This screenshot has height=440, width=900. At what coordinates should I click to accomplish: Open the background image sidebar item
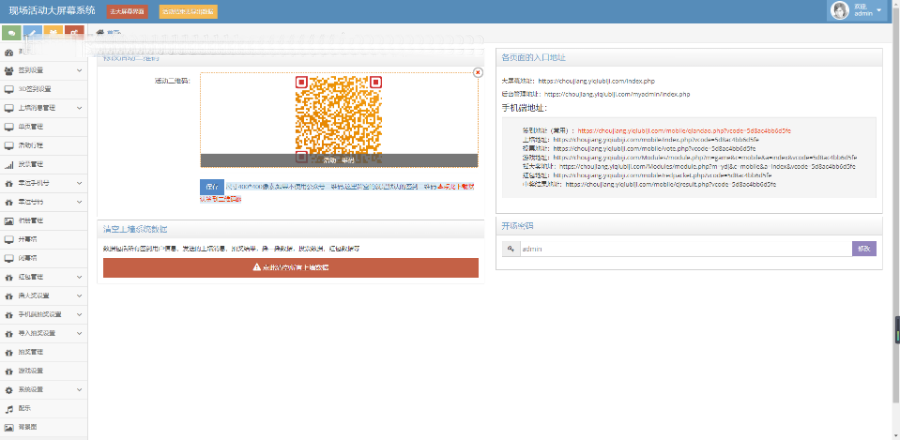(x=30, y=426)
